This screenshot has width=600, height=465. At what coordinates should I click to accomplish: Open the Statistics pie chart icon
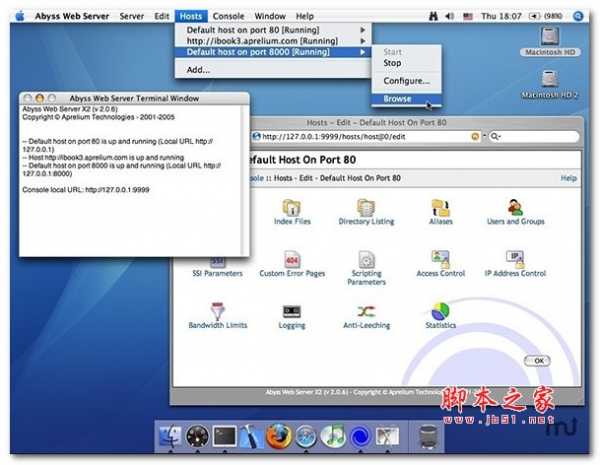click(x=440, y=312)
